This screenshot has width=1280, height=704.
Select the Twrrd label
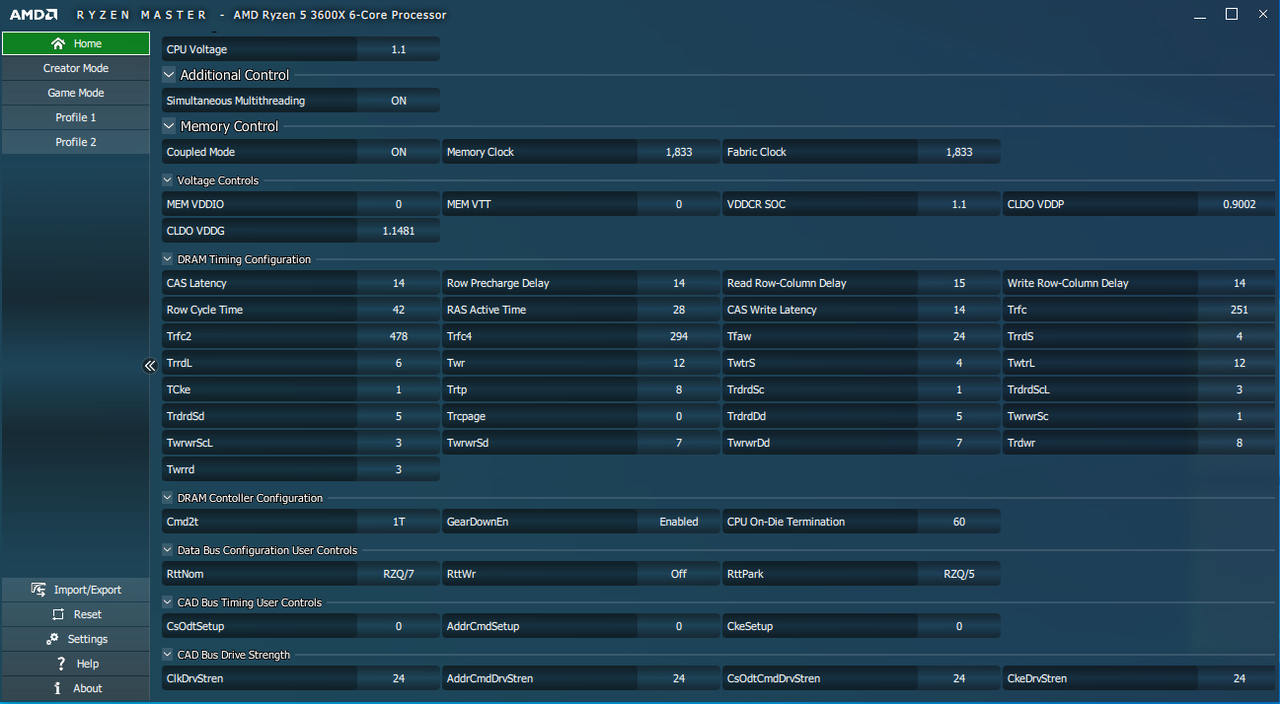[181, 469]
